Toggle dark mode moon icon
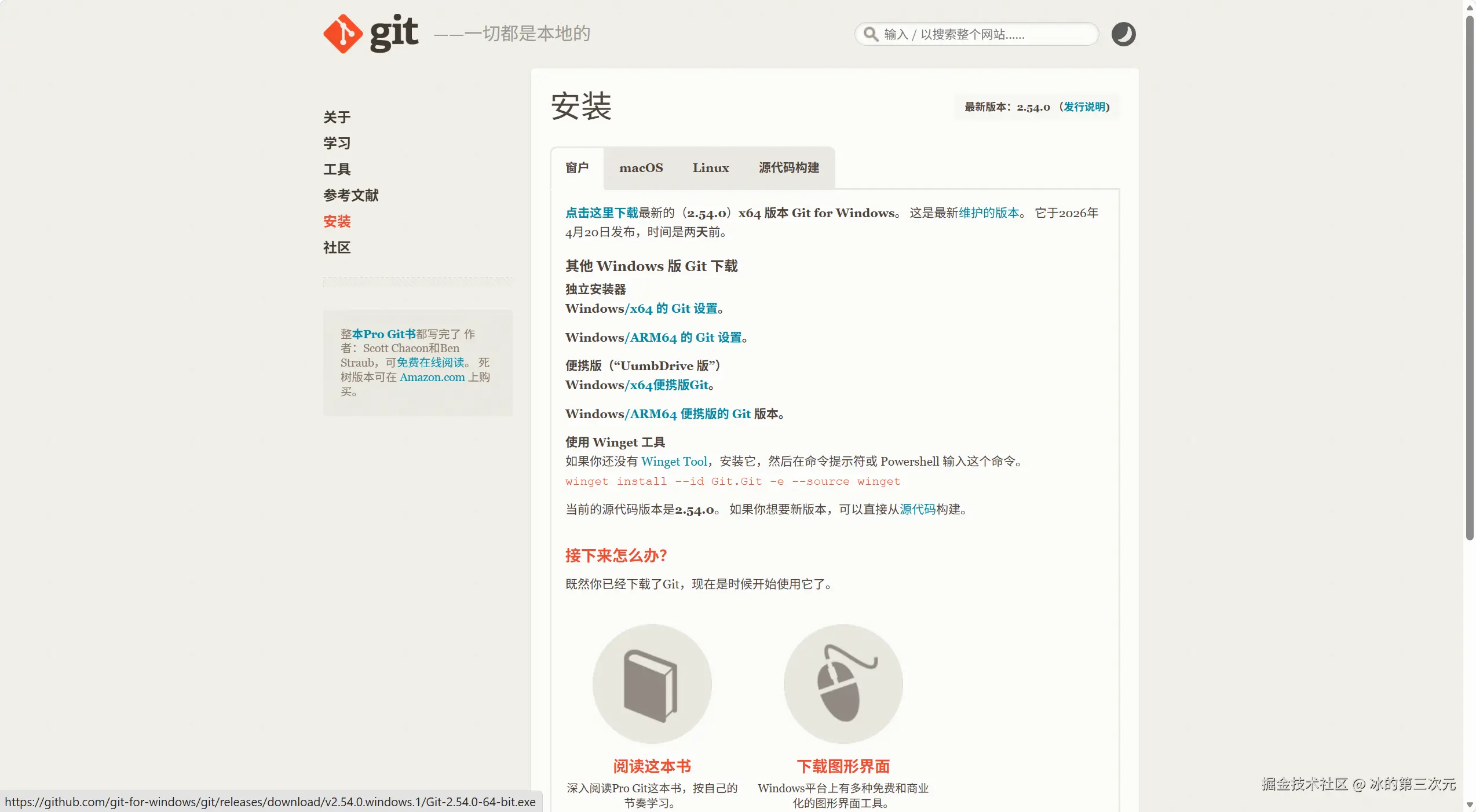 pyautogui.click(x=1123, y=34)
